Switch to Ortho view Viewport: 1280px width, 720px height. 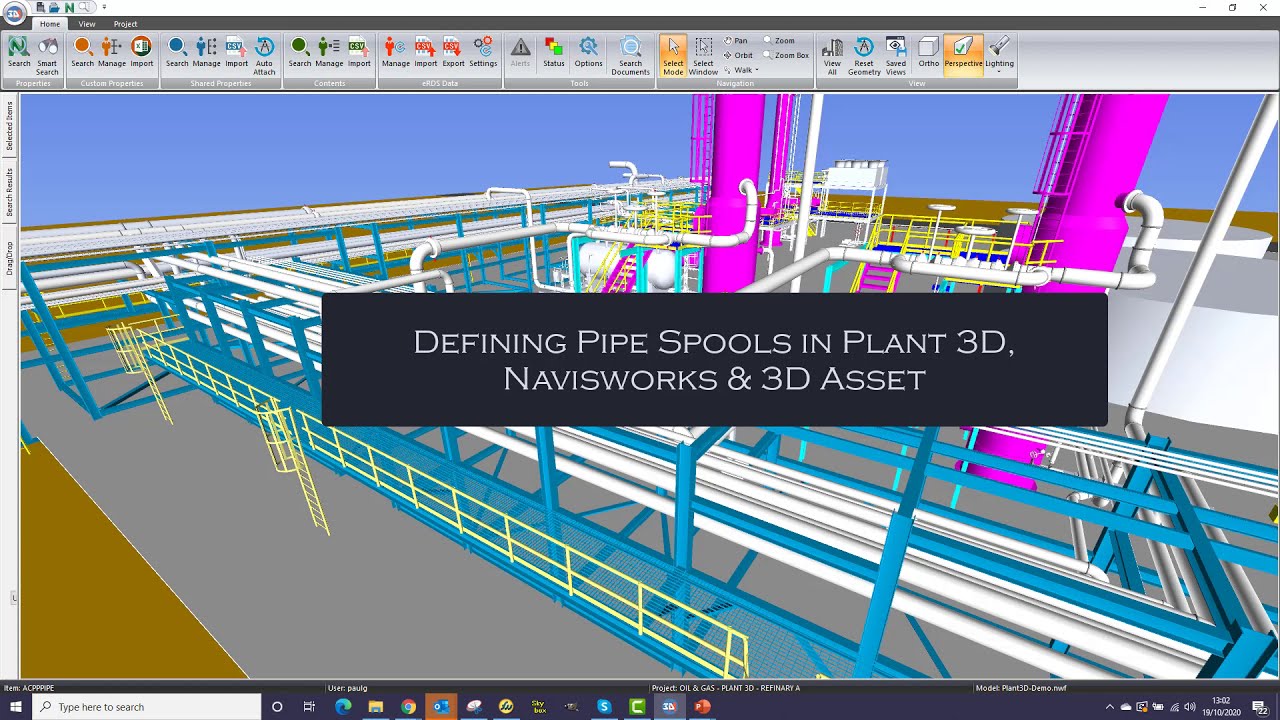click(929, 54)
